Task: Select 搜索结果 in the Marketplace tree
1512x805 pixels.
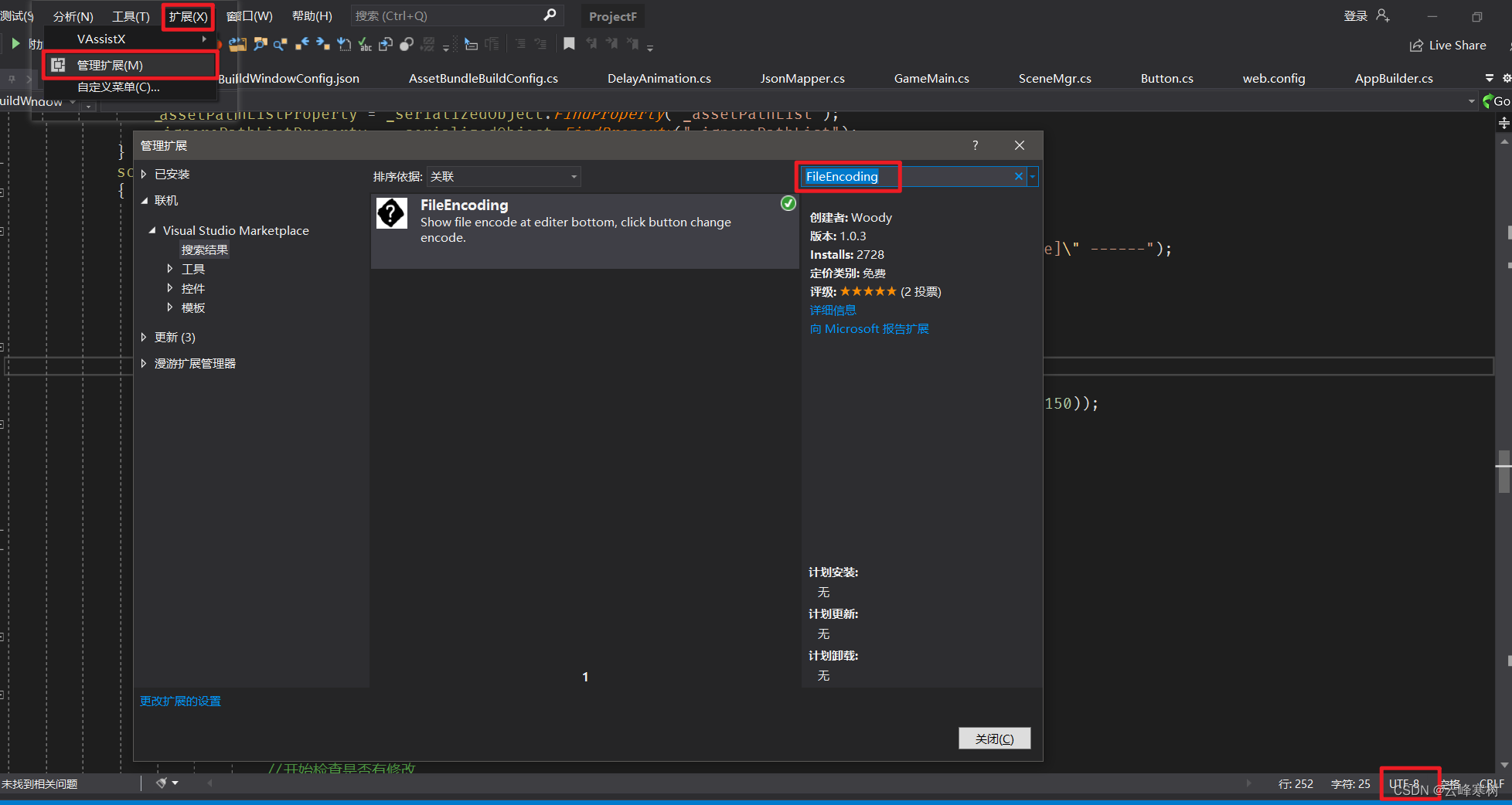Action: [x=205, y=250]
